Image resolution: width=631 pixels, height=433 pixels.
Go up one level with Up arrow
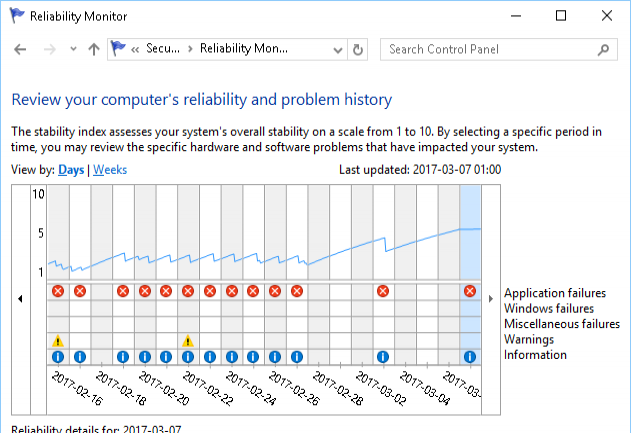click(94, 49)
